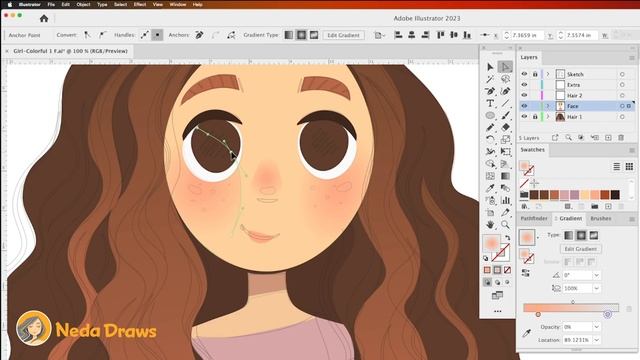Click reverse gradient icon in Gradient panel
Screen dimensions: 640x360
(x=526, y=273)
